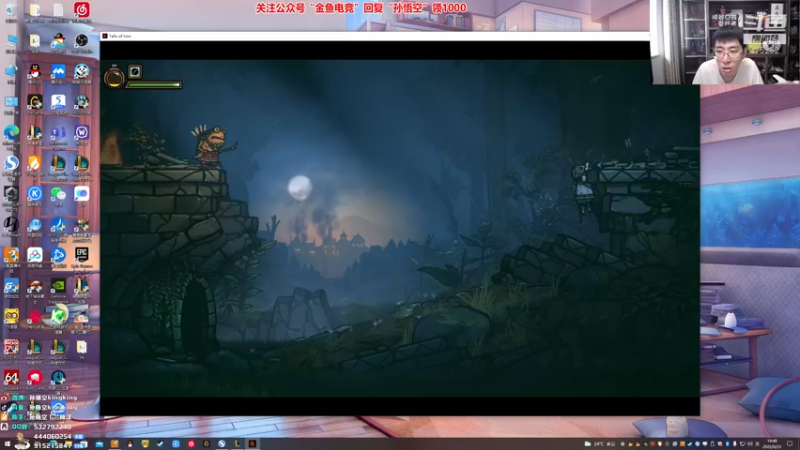
Task: Open the GeForce Experience desktop icon
Action: [58, 286]
